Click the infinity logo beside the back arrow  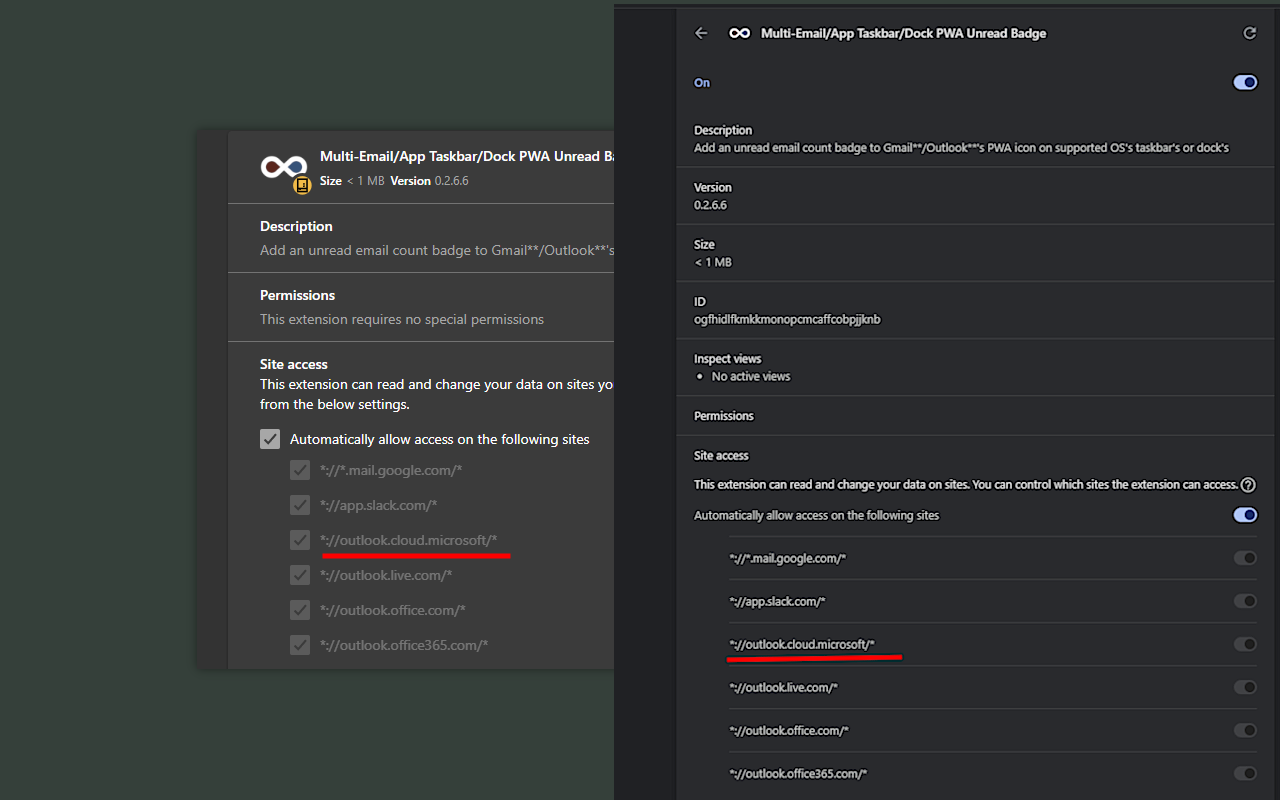pos(739,33)
